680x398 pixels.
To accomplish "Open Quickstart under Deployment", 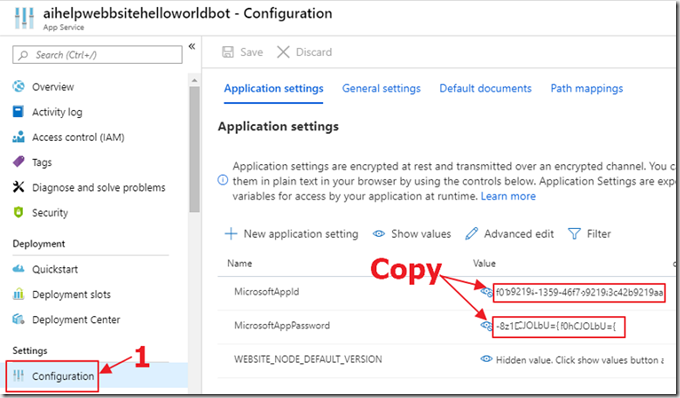I will pos(45,269).
